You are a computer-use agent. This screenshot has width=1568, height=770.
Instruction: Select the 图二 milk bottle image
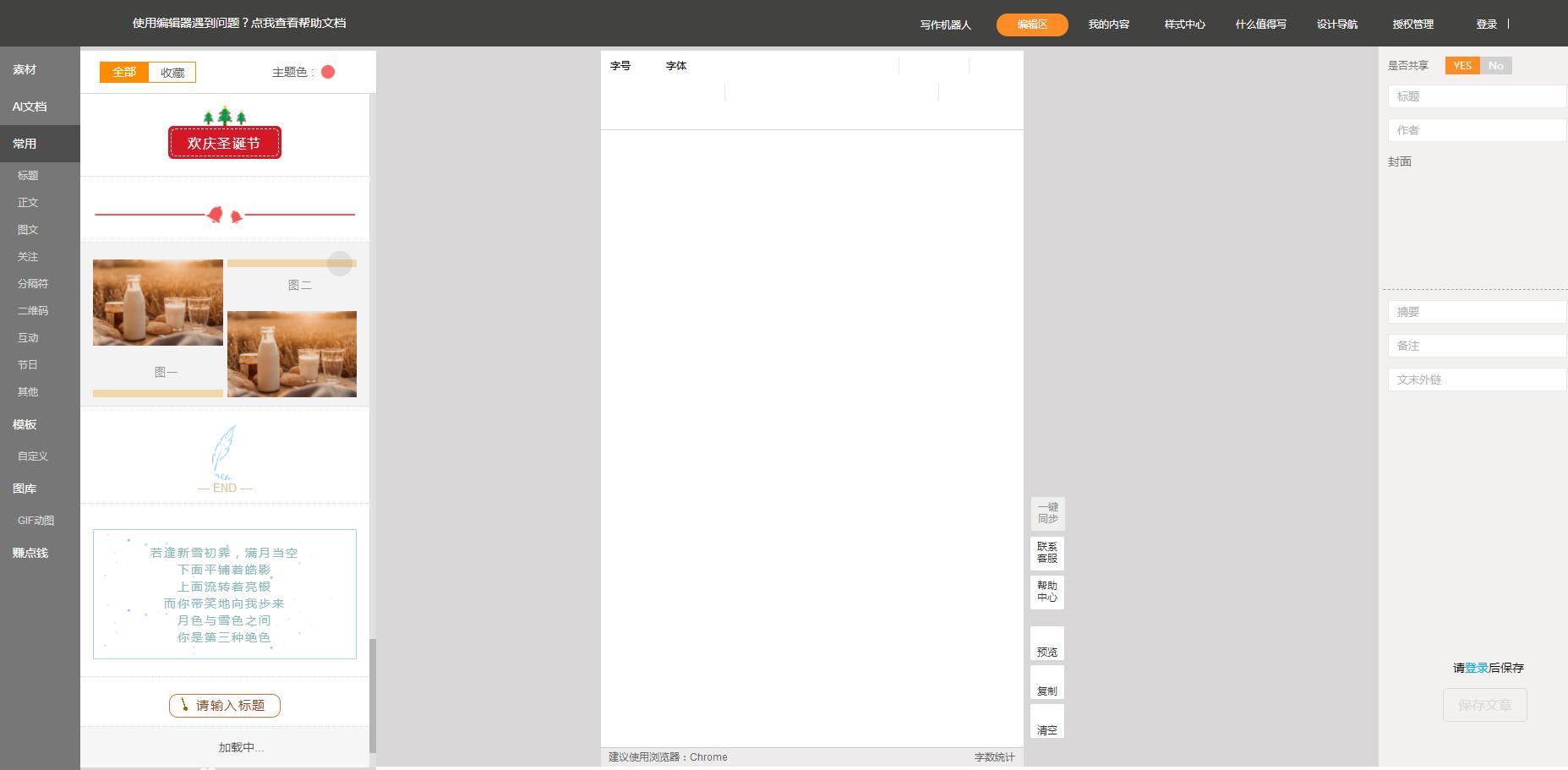pos(292,354)
